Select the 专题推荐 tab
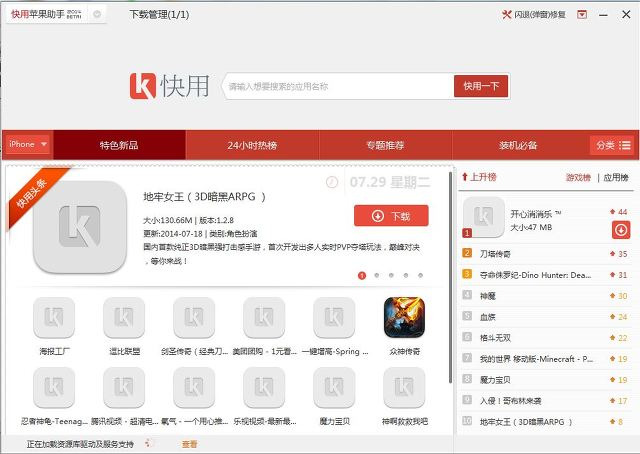Viewport: 640px width, 454px height. (x=385, y=145)
